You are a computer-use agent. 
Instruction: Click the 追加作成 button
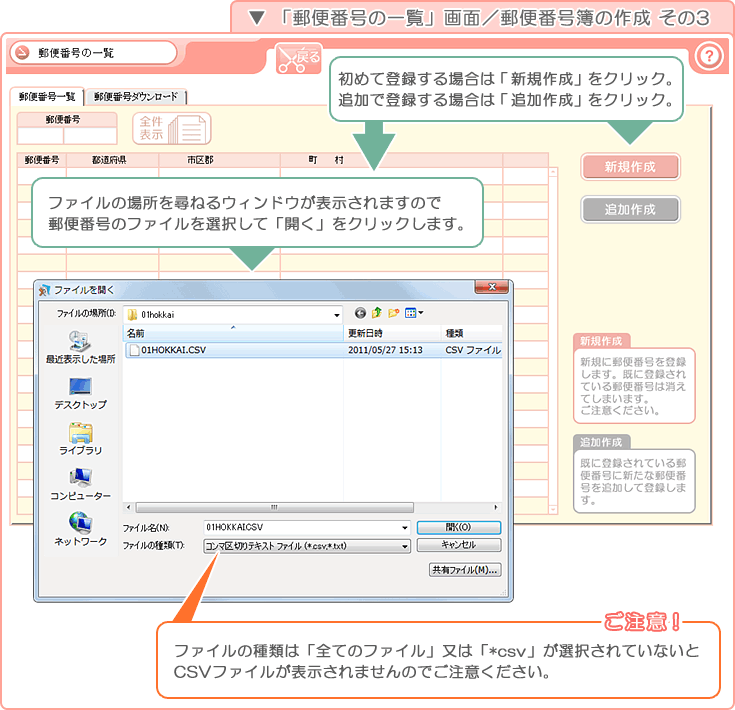tap(630, 210)
